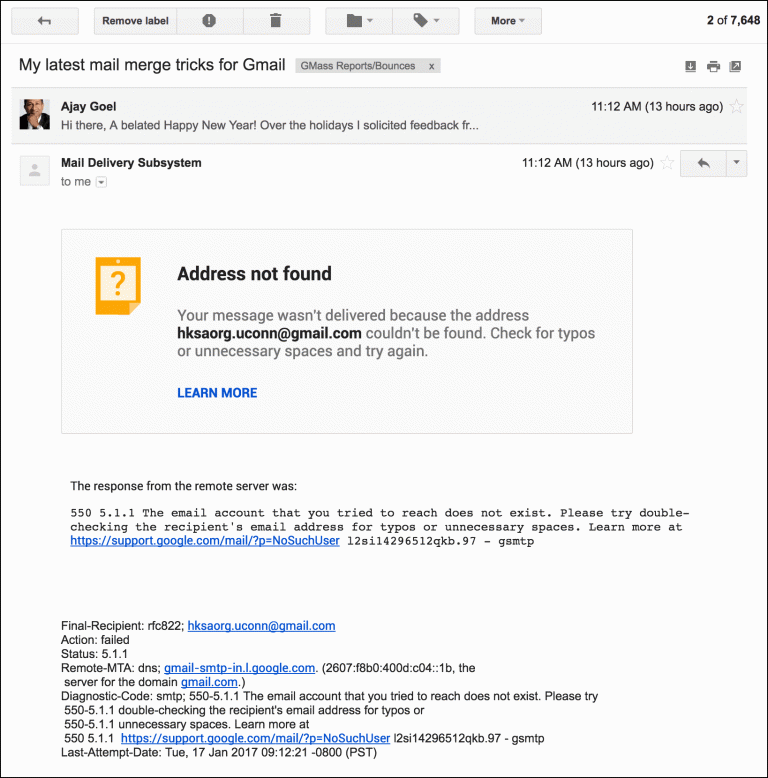Image resolution: width=768 pixels, height=778 pixels.
Task: Report message as spam with exclamation icon
Action: click(209, 21)
